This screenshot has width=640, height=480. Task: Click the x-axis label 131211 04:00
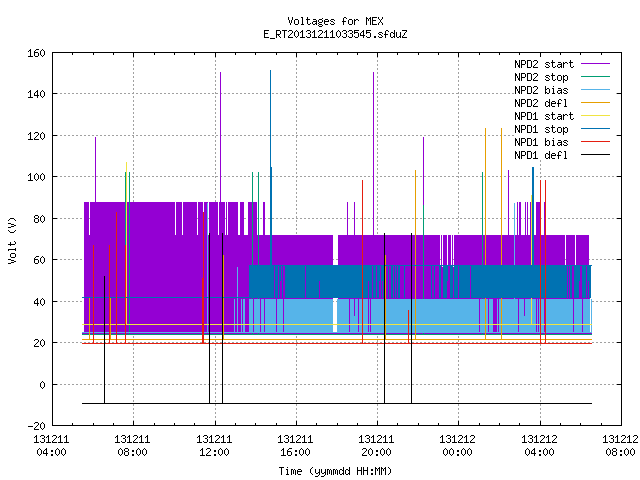pyautogui.click(x=51, y=446)
